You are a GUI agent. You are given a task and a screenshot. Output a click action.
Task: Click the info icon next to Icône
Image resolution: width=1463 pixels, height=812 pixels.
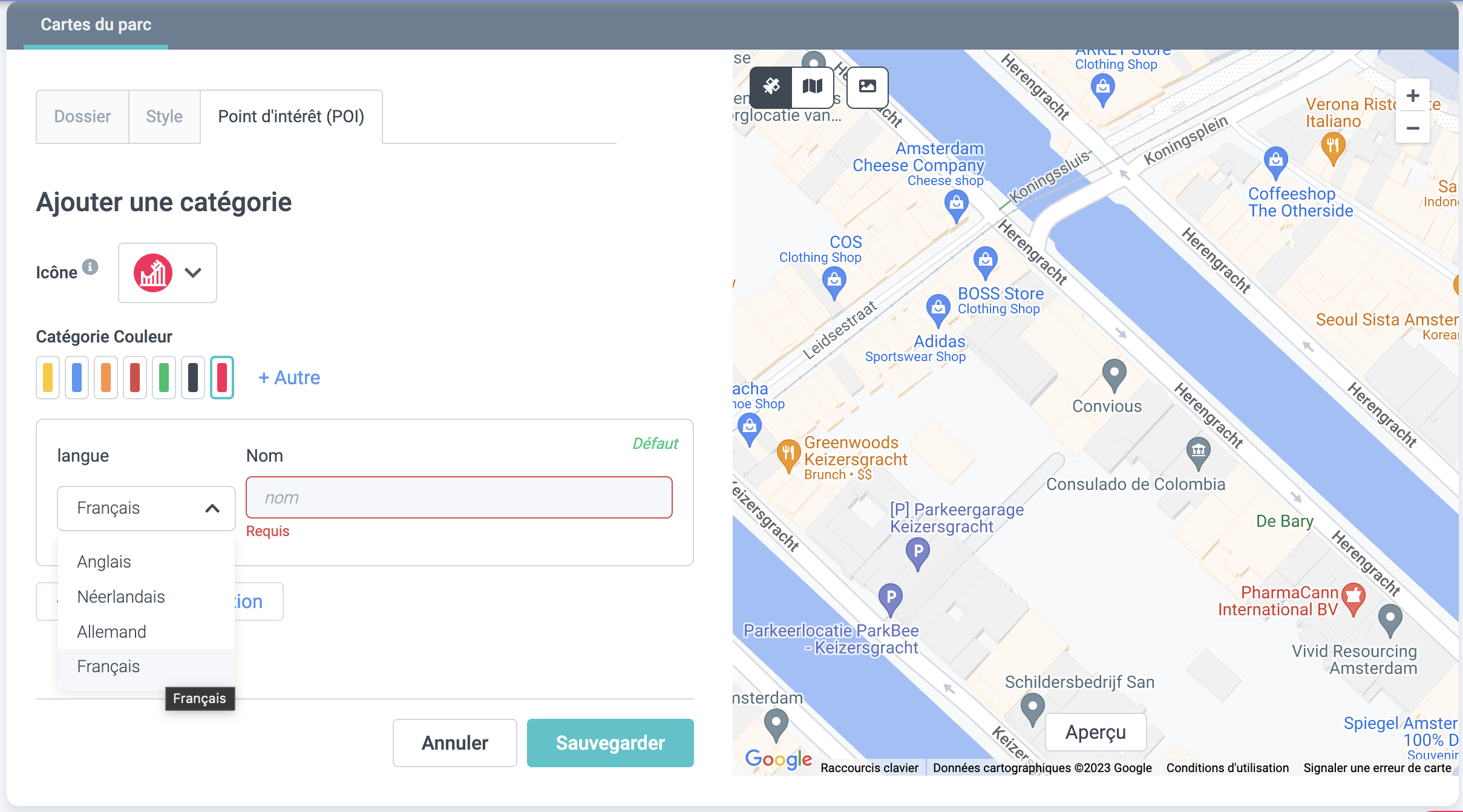pos(90,267)
